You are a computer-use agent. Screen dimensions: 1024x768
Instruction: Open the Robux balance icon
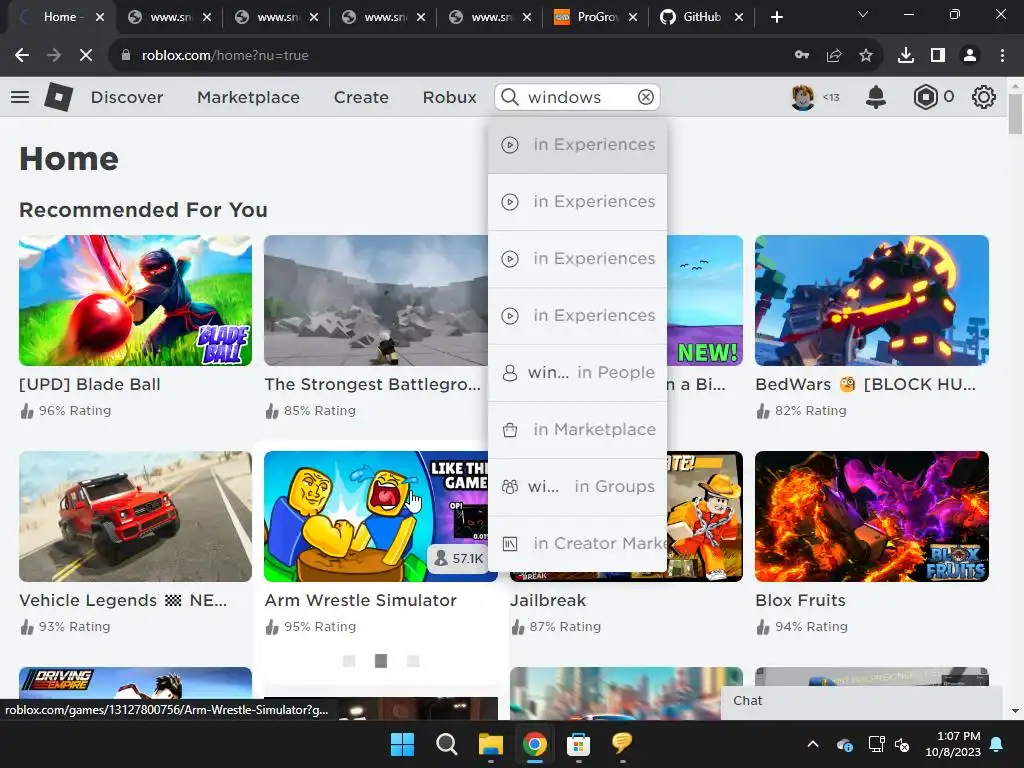pyautogui.click(x=925, y=97)
